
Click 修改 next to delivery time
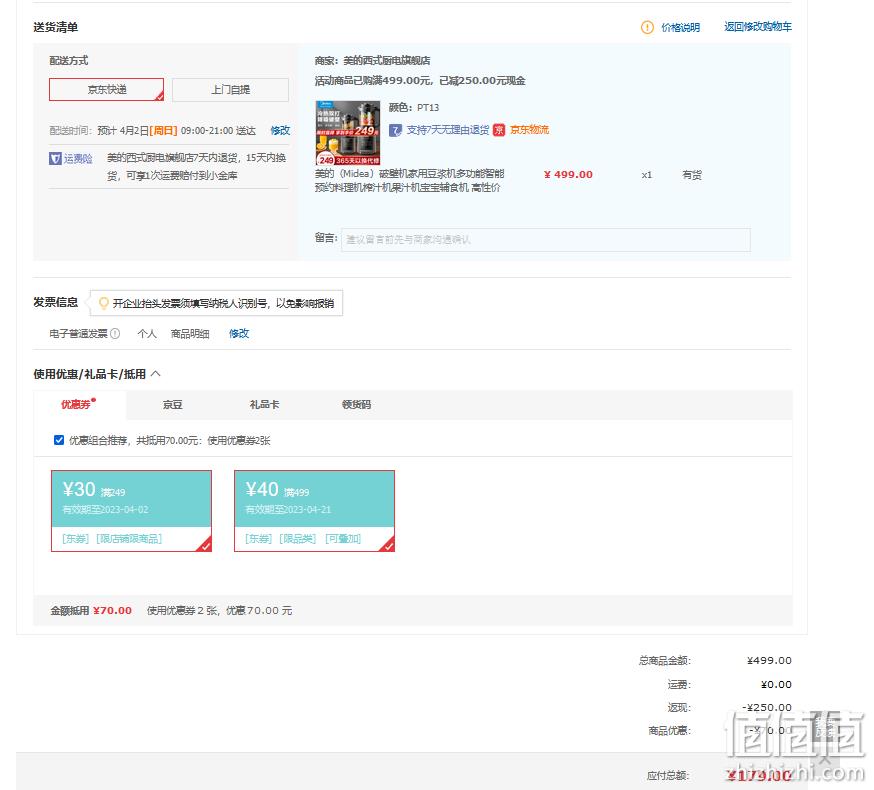tap(280, 130)
